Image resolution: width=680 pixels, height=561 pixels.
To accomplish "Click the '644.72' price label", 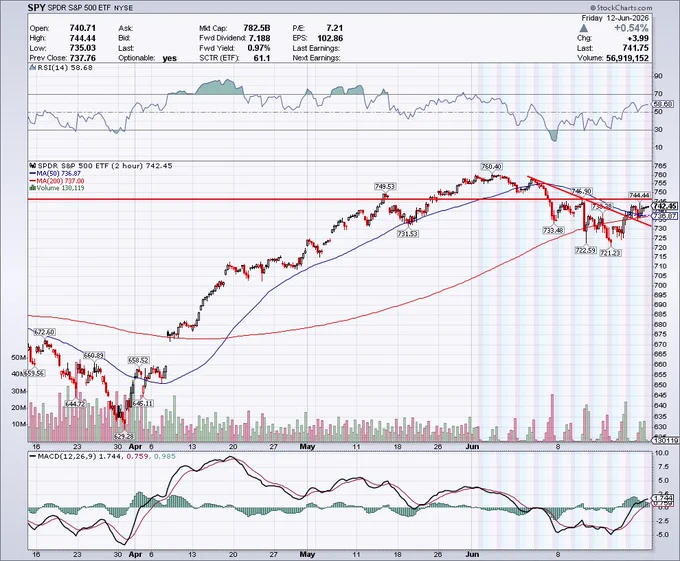I will [75, 404].
